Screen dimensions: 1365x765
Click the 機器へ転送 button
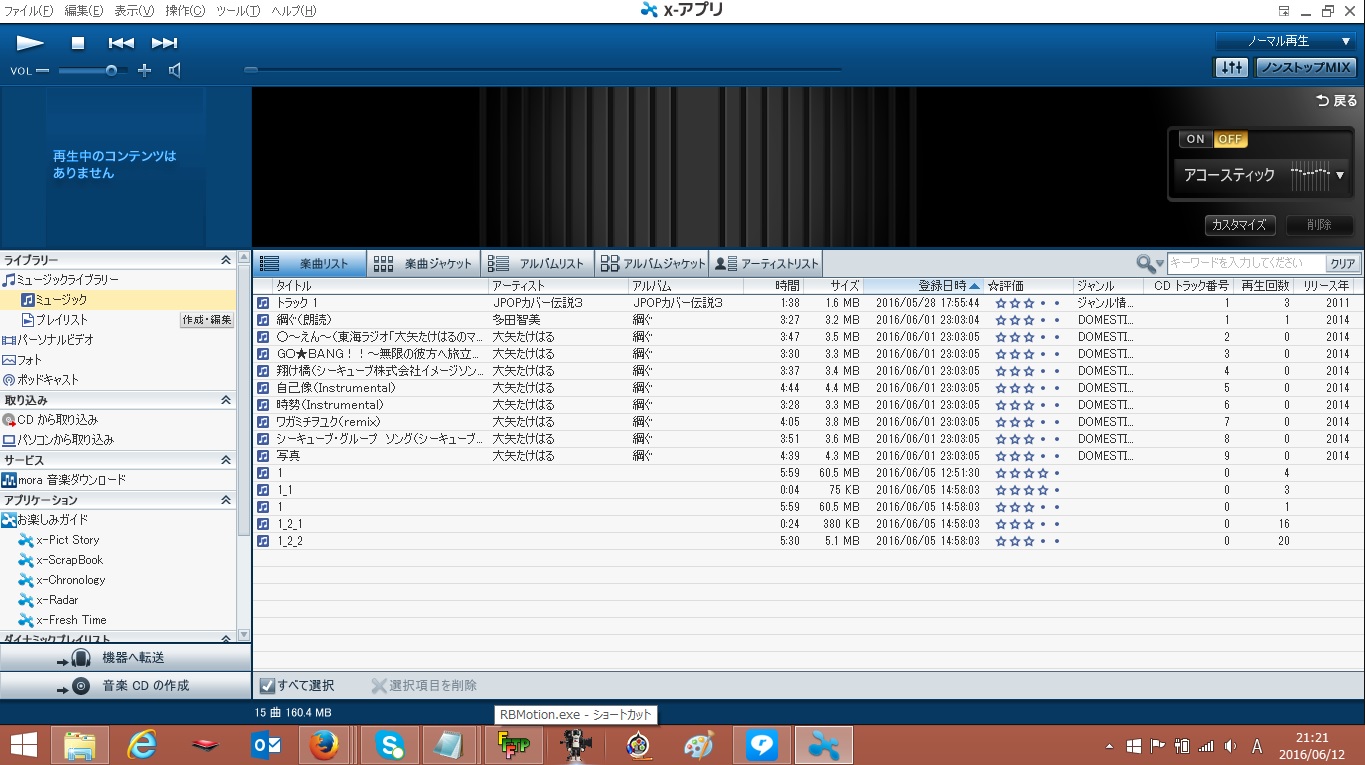point(125,658)
